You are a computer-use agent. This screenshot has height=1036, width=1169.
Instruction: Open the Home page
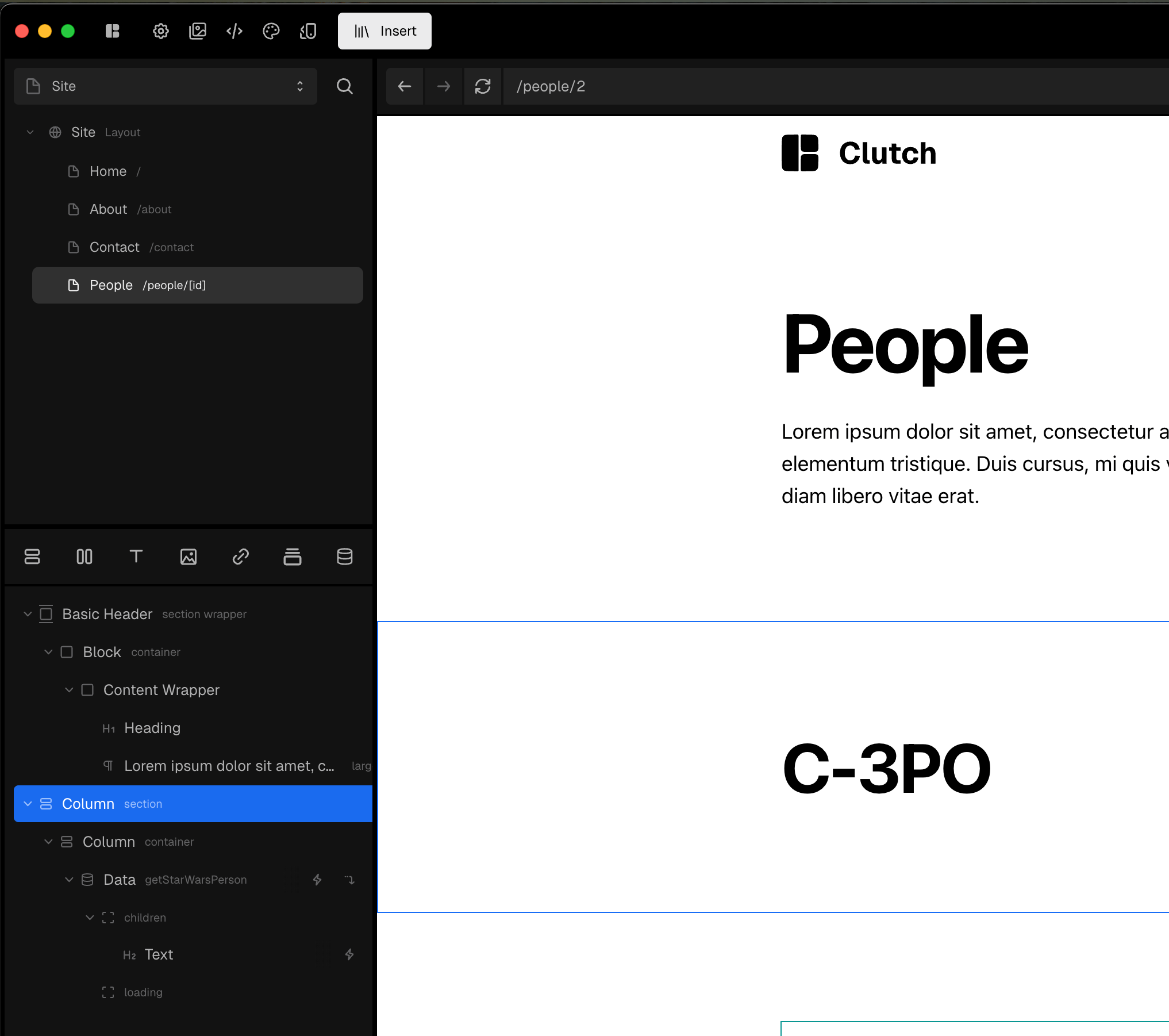198,171
